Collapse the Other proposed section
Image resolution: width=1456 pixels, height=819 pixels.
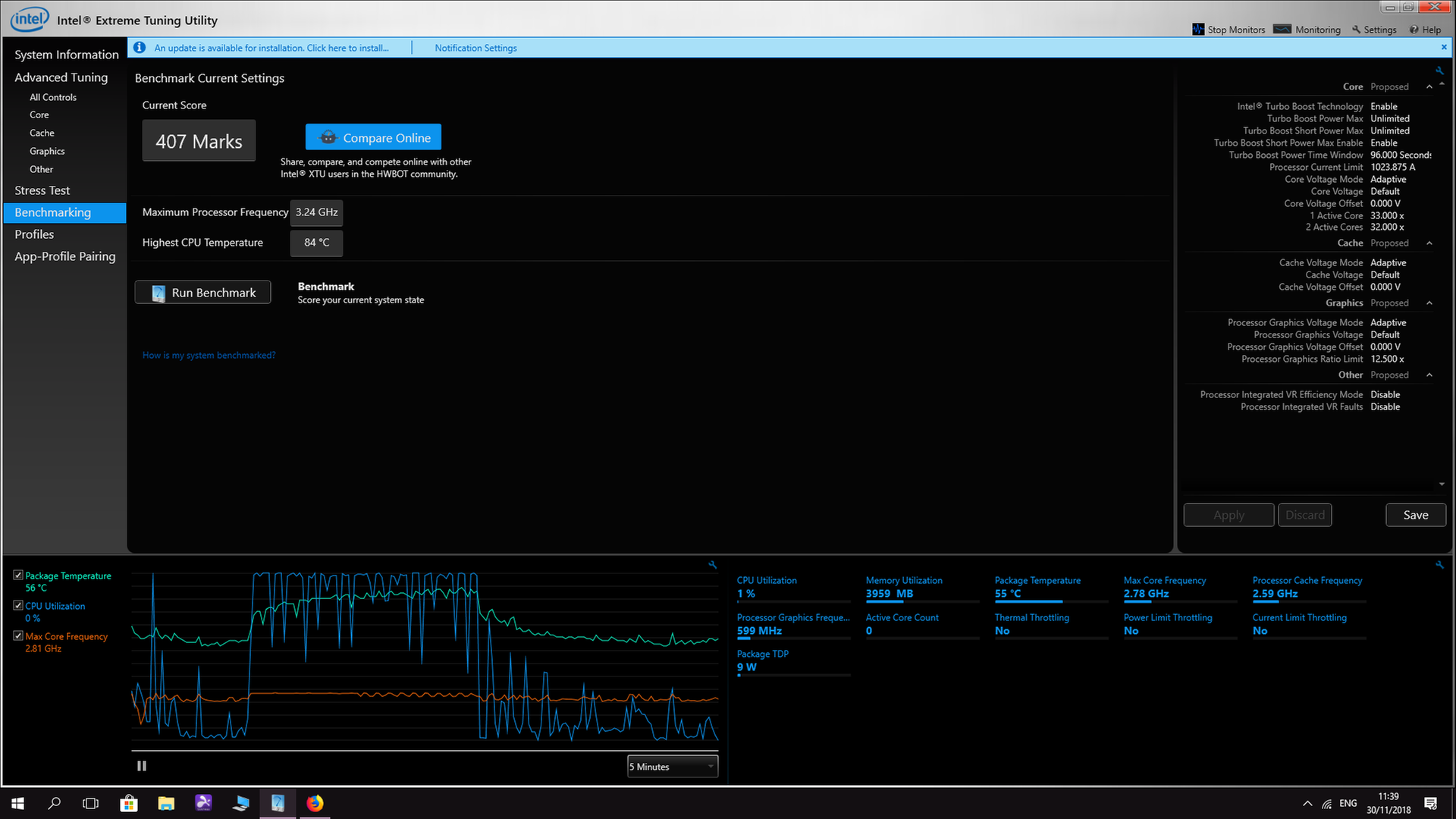point(1429,375)
